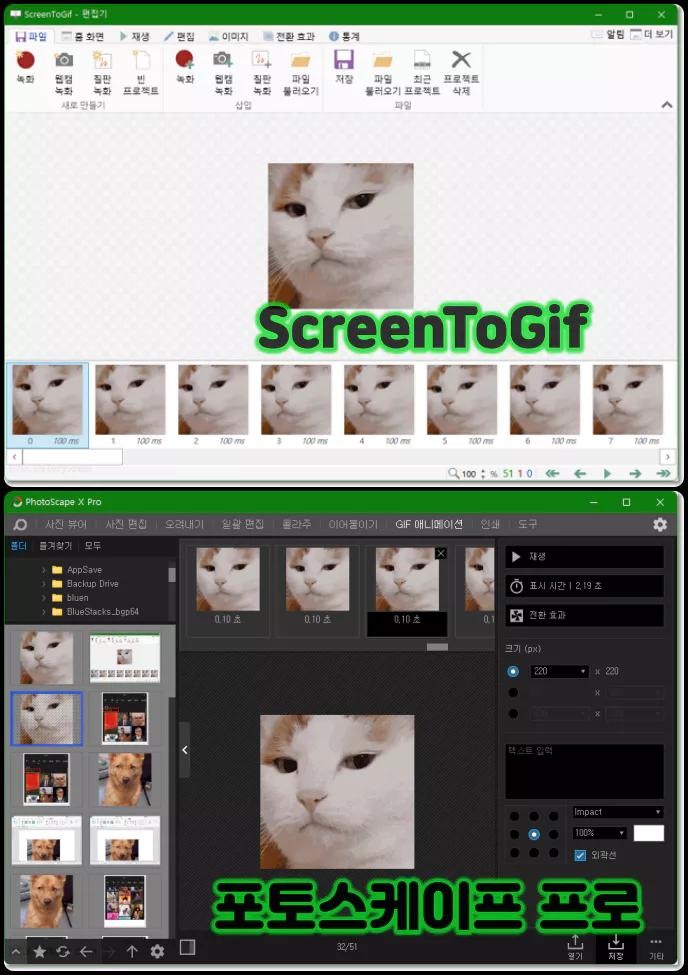Click the refresh icon in PhotoScape bottom bar
Viewport: 688px width, 975px height.
(63, 951)
